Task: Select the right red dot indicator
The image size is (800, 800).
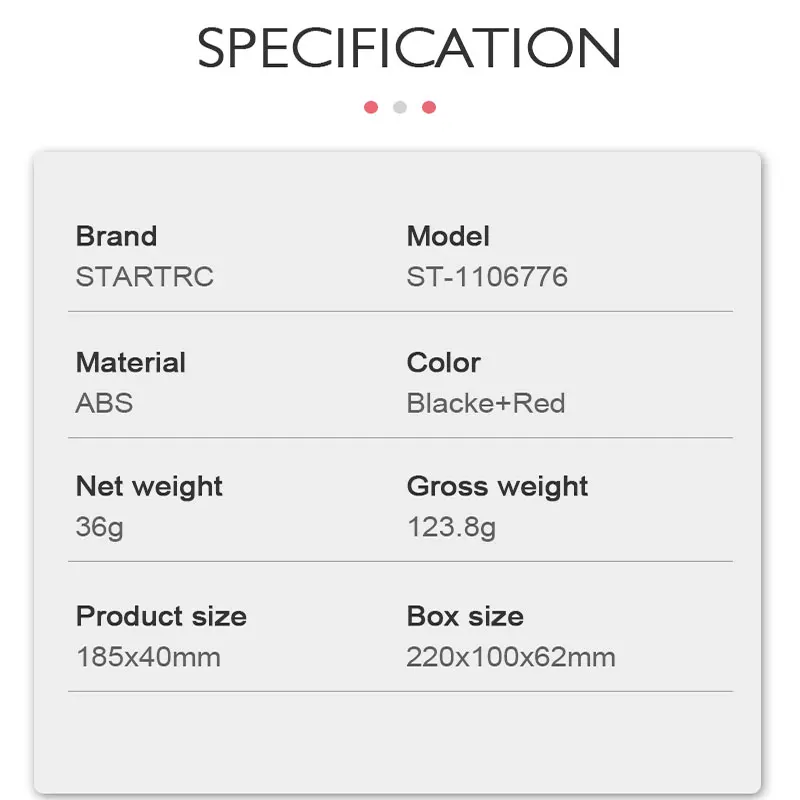Action: click(429, 107)
